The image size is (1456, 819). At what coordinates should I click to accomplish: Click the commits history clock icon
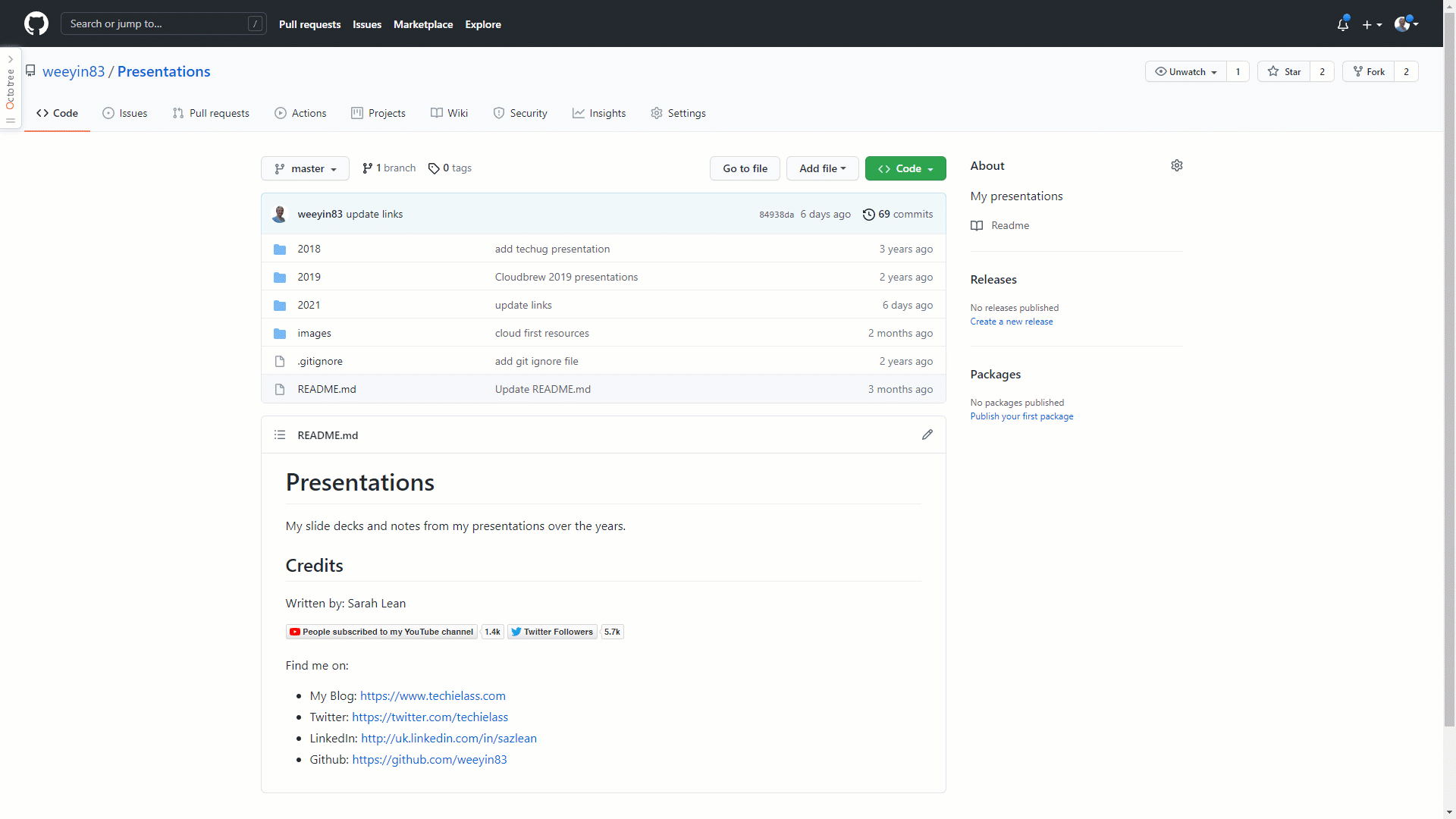tap(868, 214)
